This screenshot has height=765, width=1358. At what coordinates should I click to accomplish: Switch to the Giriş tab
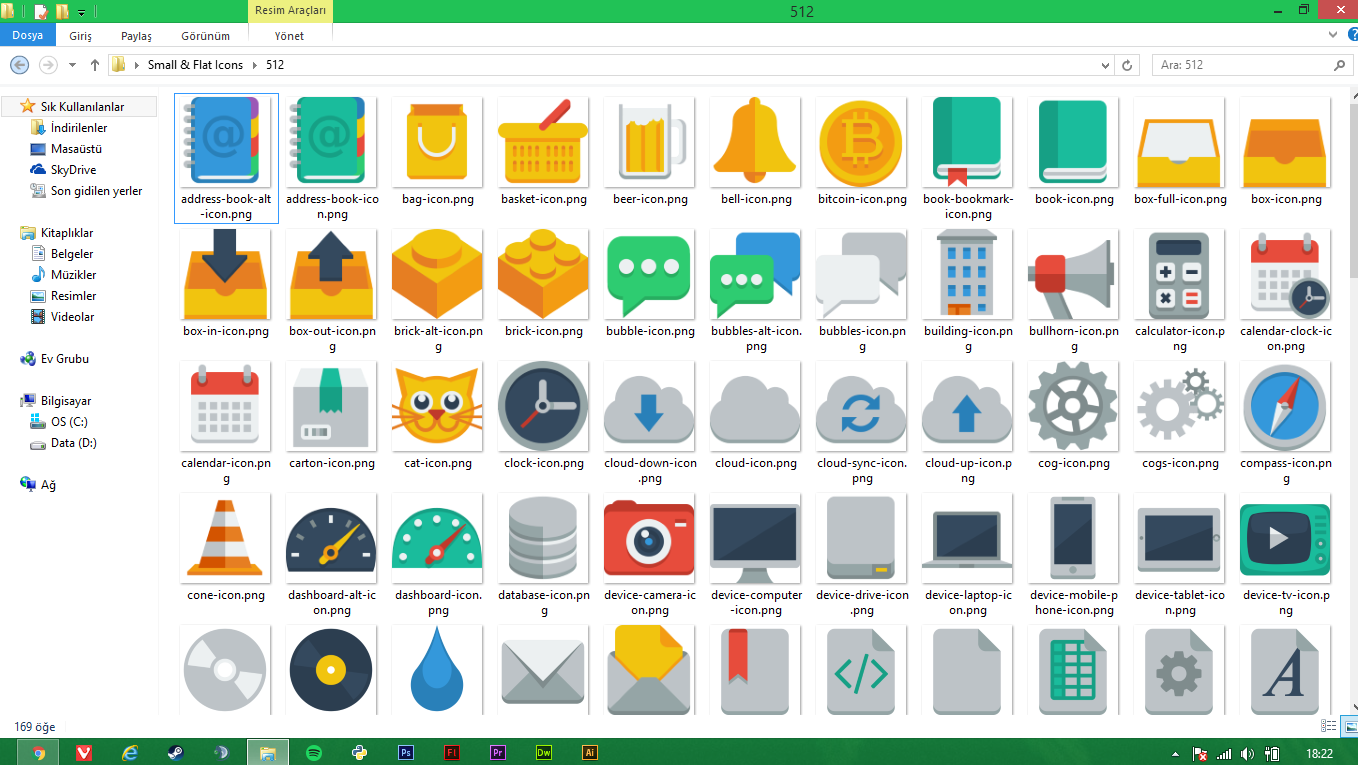coord(81,36)
